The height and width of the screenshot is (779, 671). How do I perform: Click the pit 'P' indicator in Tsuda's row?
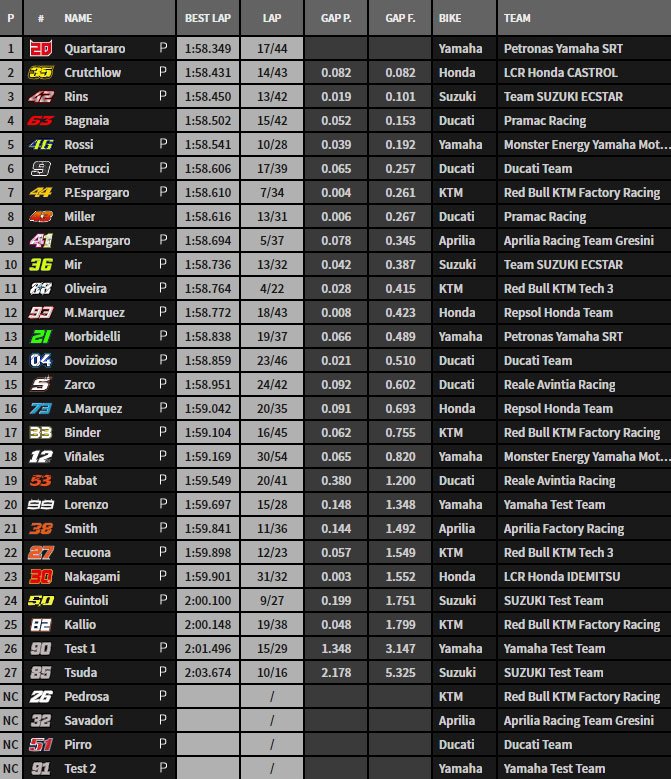(x=163, y=672)
